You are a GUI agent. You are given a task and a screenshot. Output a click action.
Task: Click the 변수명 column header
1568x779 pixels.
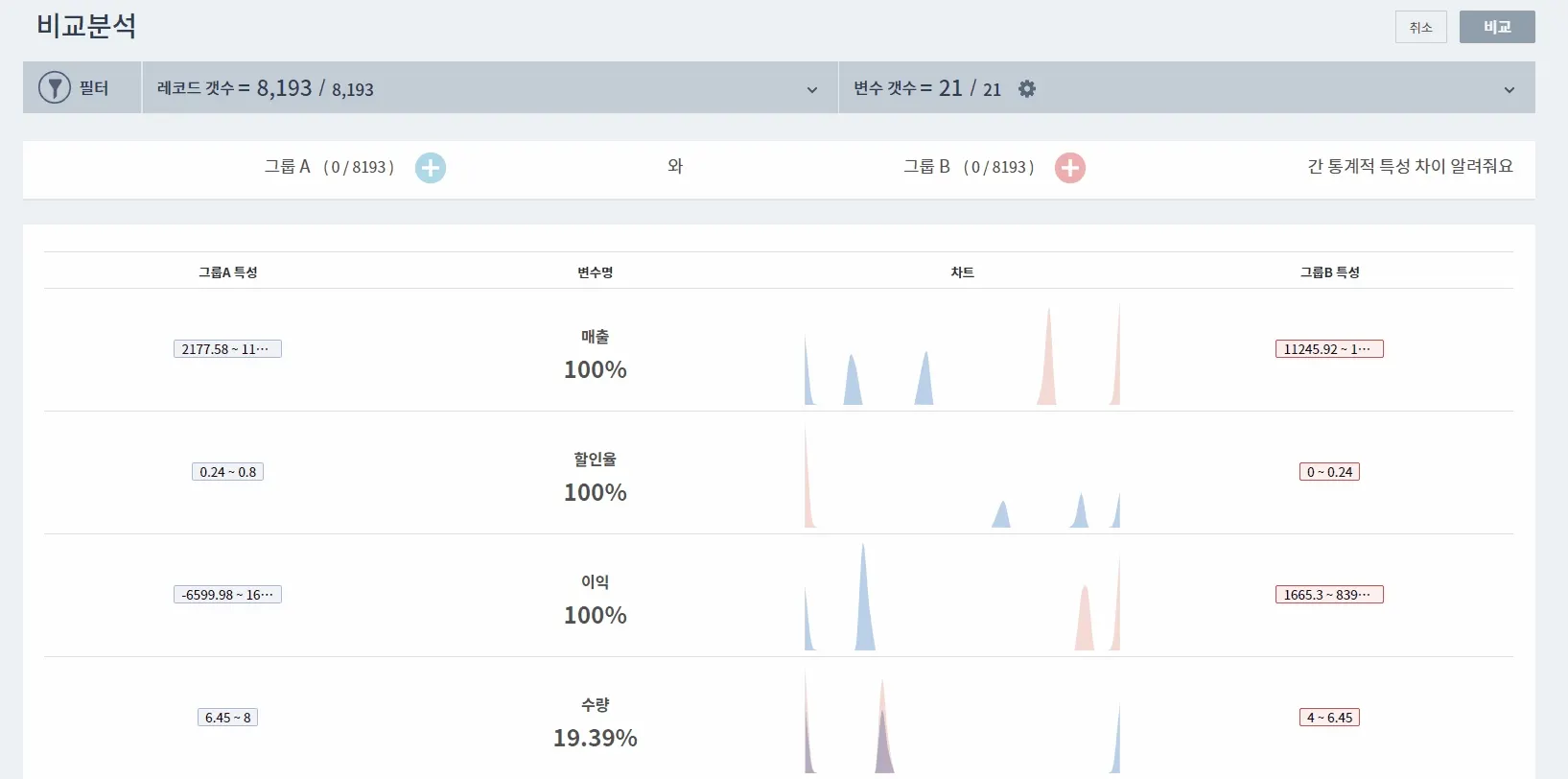pyautogui.click(x=596, y=272)
